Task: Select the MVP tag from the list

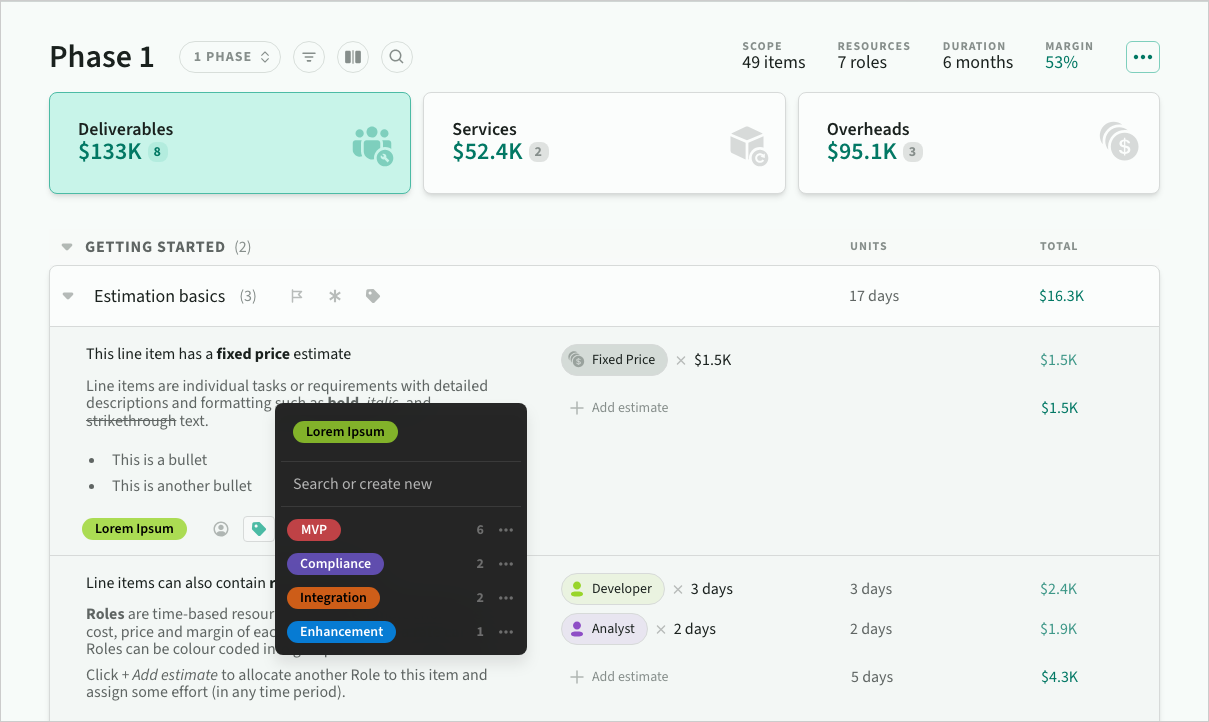Action: 314,530
